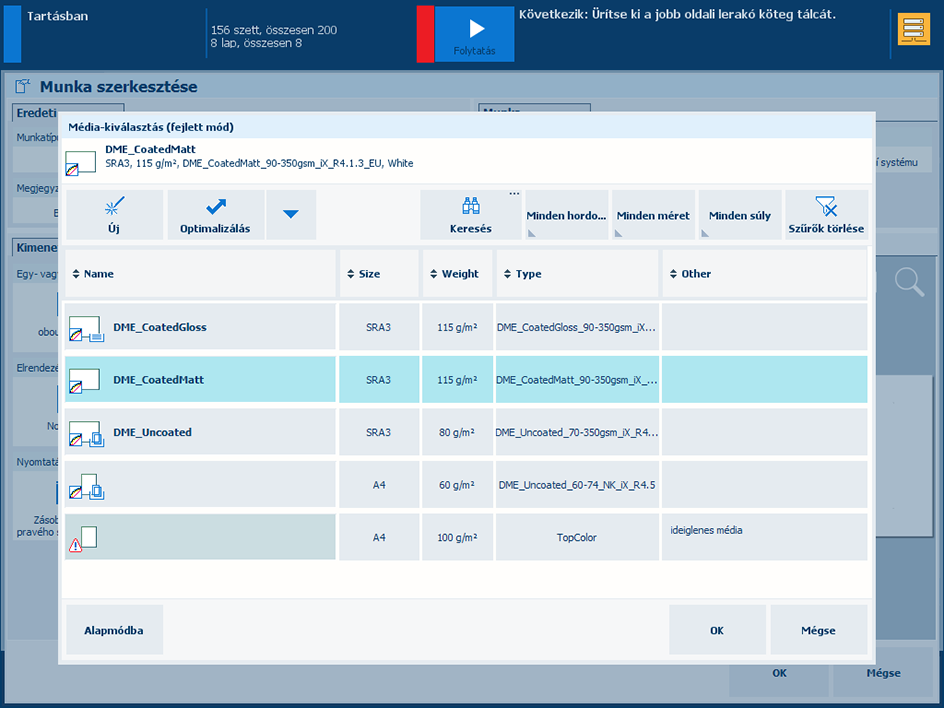Click Szűrők törlése clear filters icon
Screen dimensions: 944x708
(x=826, y=215)
